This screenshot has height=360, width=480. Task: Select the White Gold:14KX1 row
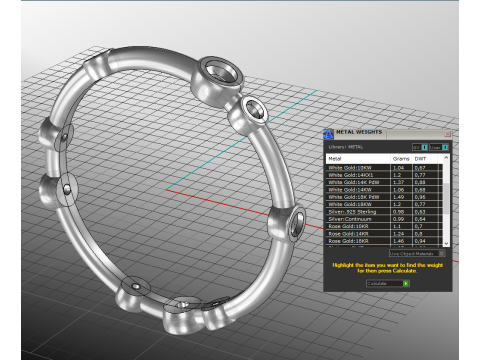tap(384, 175)
